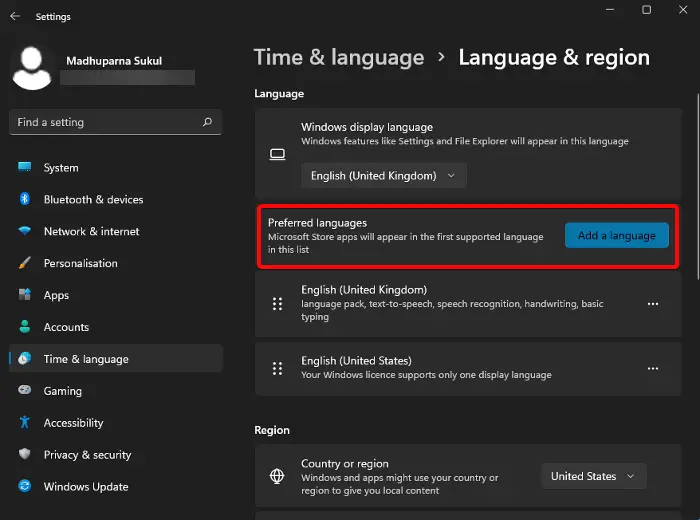Open the Windows display language dropdown

(384, 176)
